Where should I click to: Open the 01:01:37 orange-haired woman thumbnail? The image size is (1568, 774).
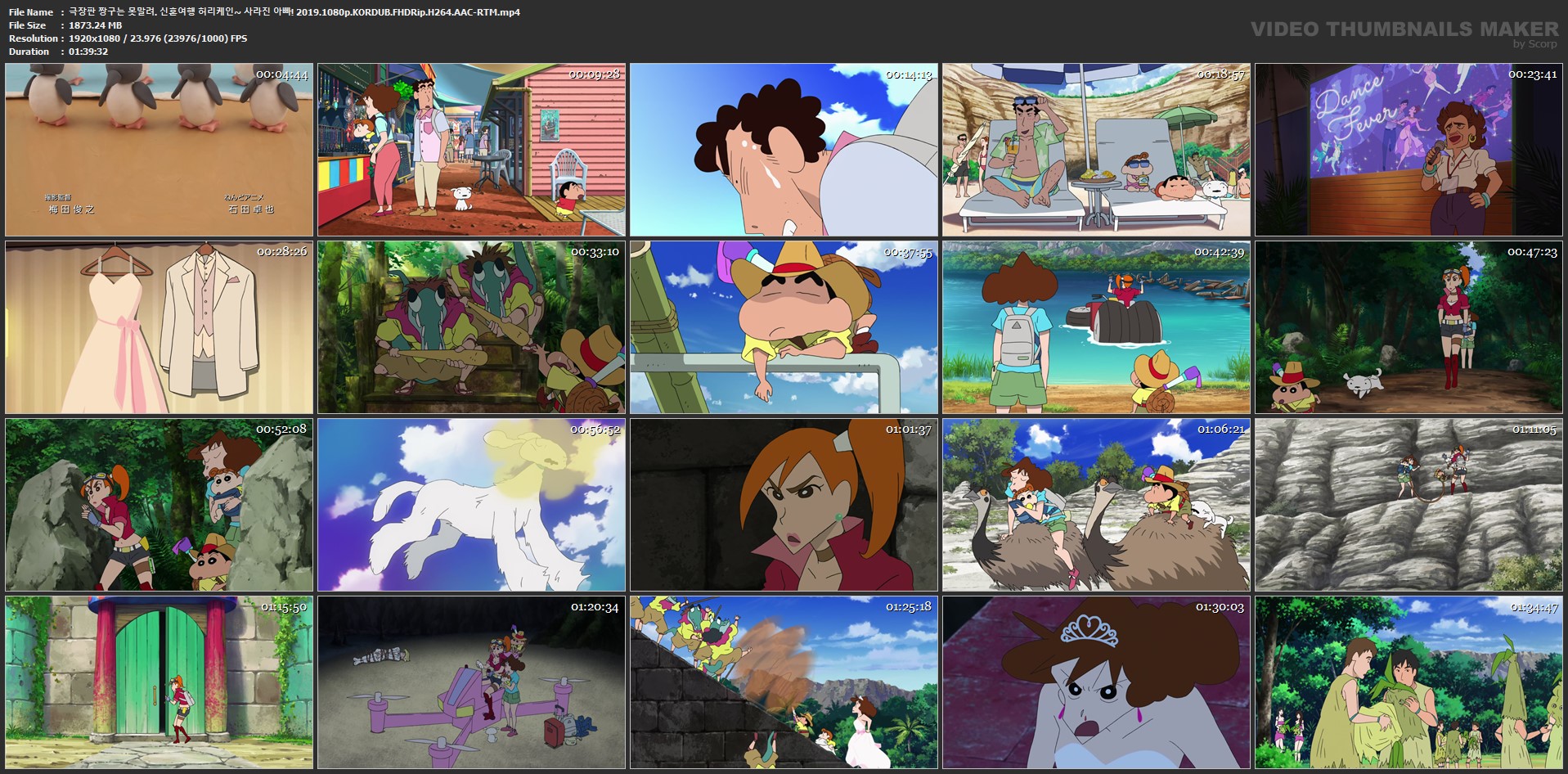click(784, 505)
